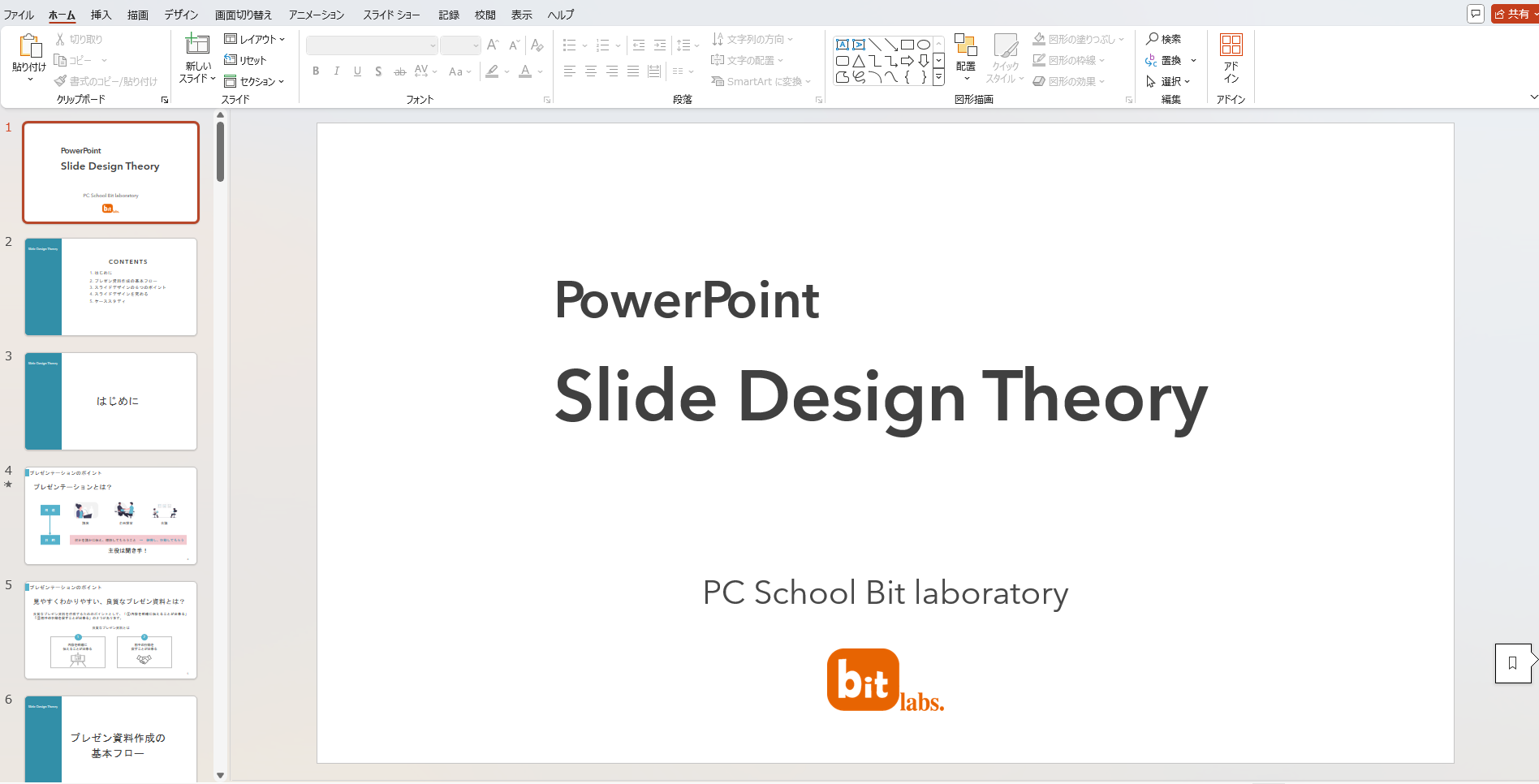Click the Format Painter (書式のコピー/貼り付け) icon

coord(60,81)
